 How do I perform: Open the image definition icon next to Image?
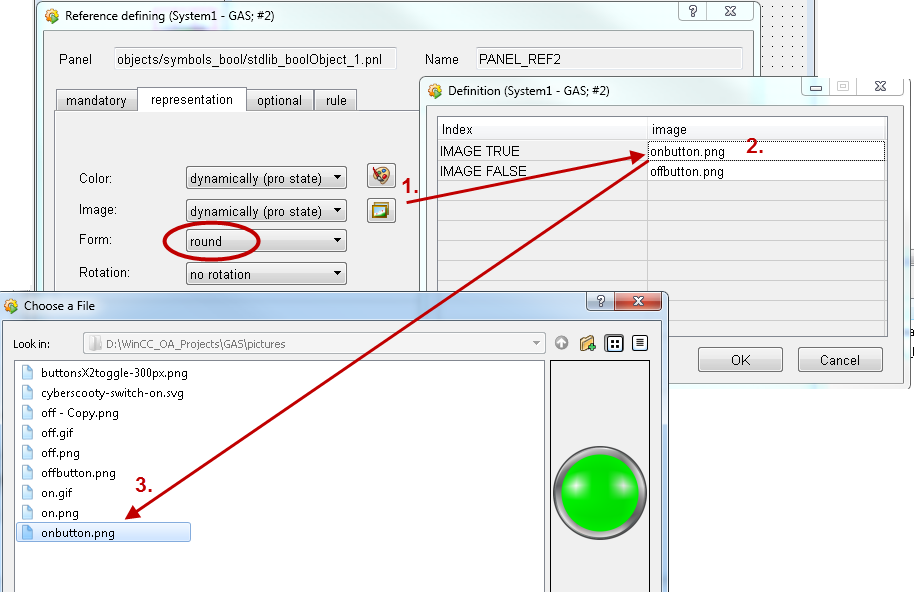point(381,210)
